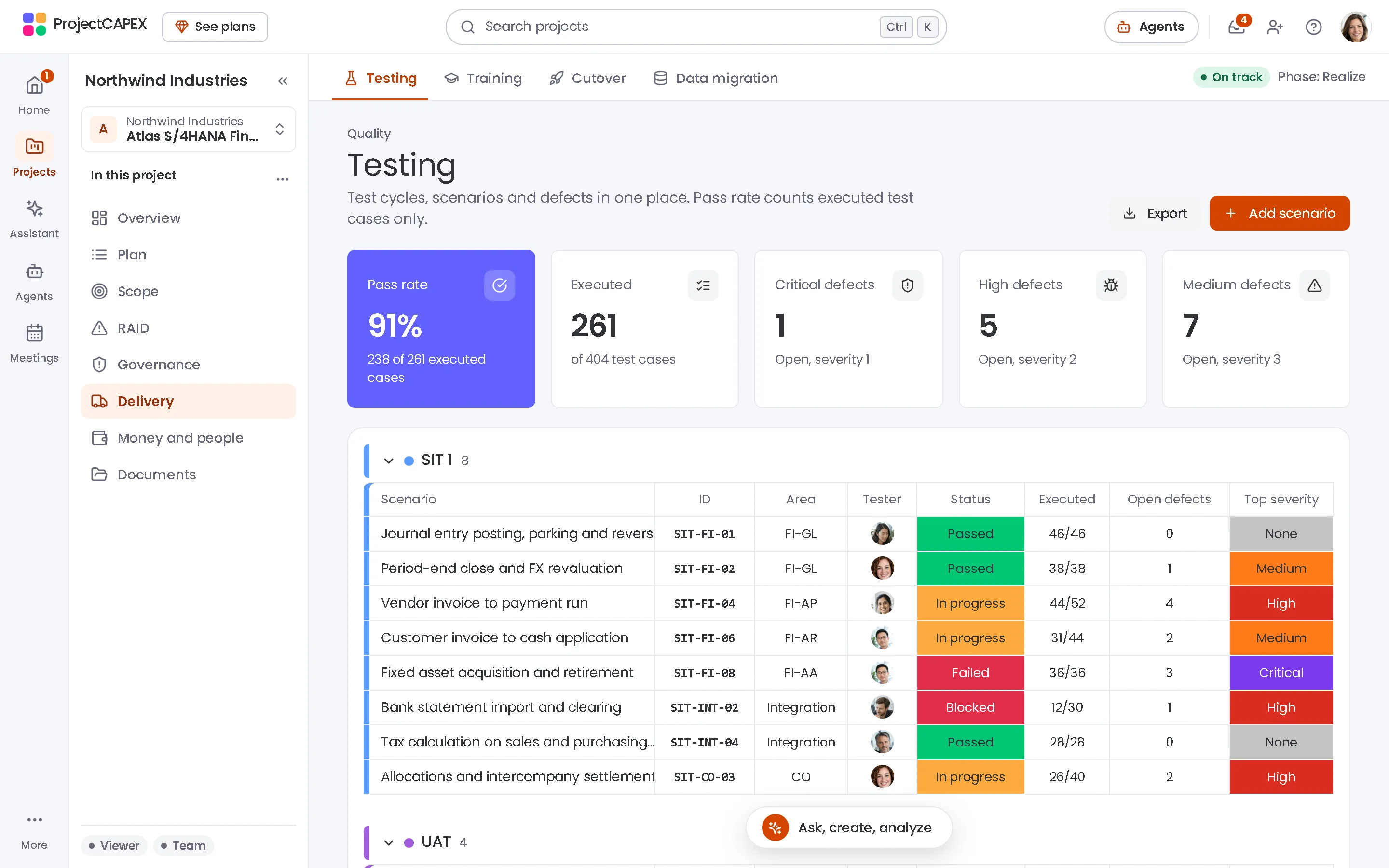This screenshot has width=1389, height=868.
Task: Collapse the Northwind Industries sidebar
Action: tap(283, 81)
